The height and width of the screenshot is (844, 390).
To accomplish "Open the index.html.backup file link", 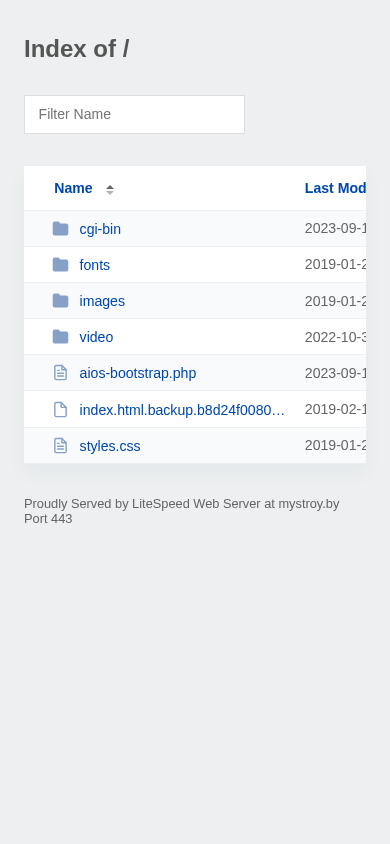I will [x=182, y=410].
